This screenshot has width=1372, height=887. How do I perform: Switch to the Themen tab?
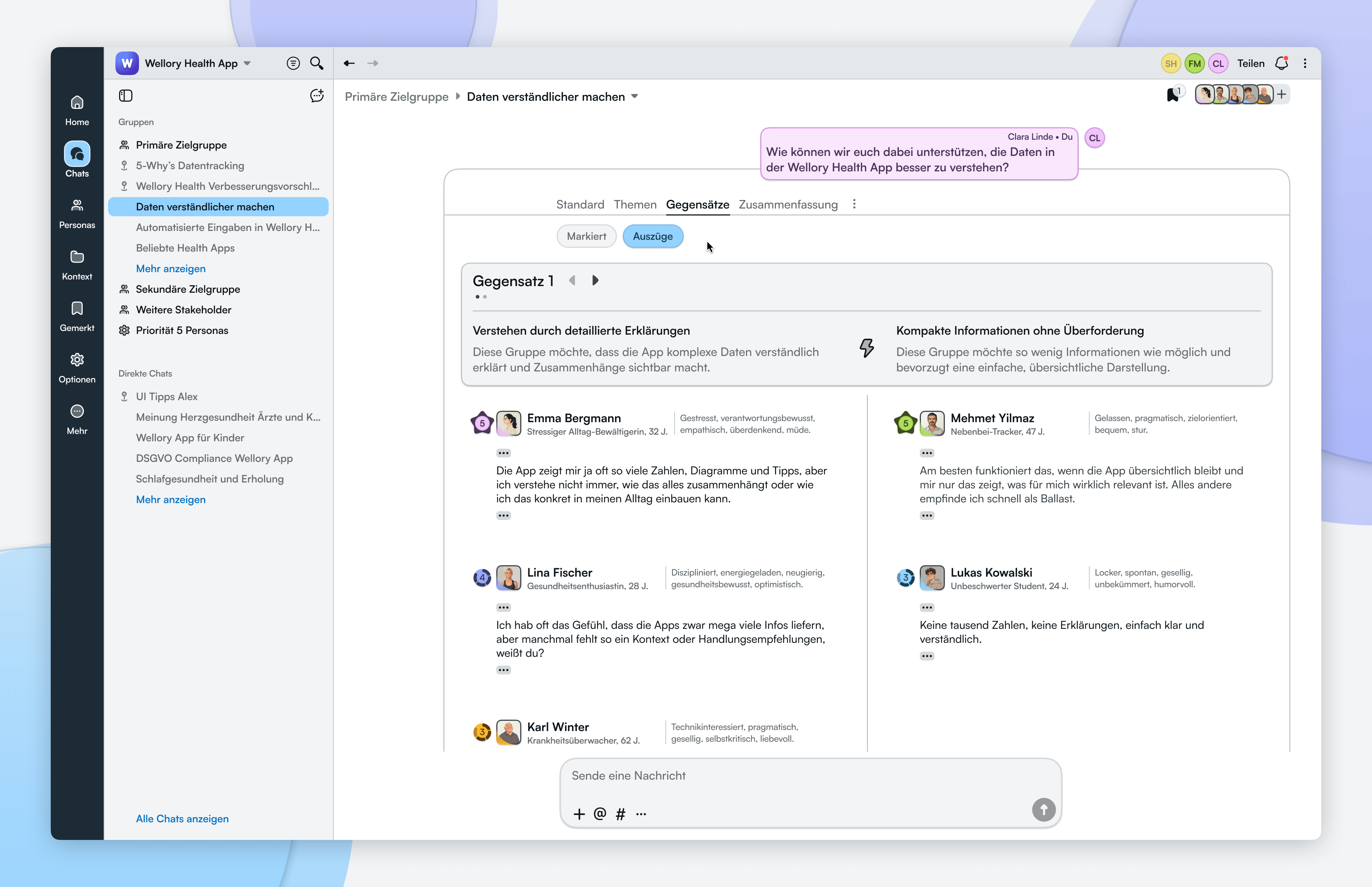tap(635, 204)
